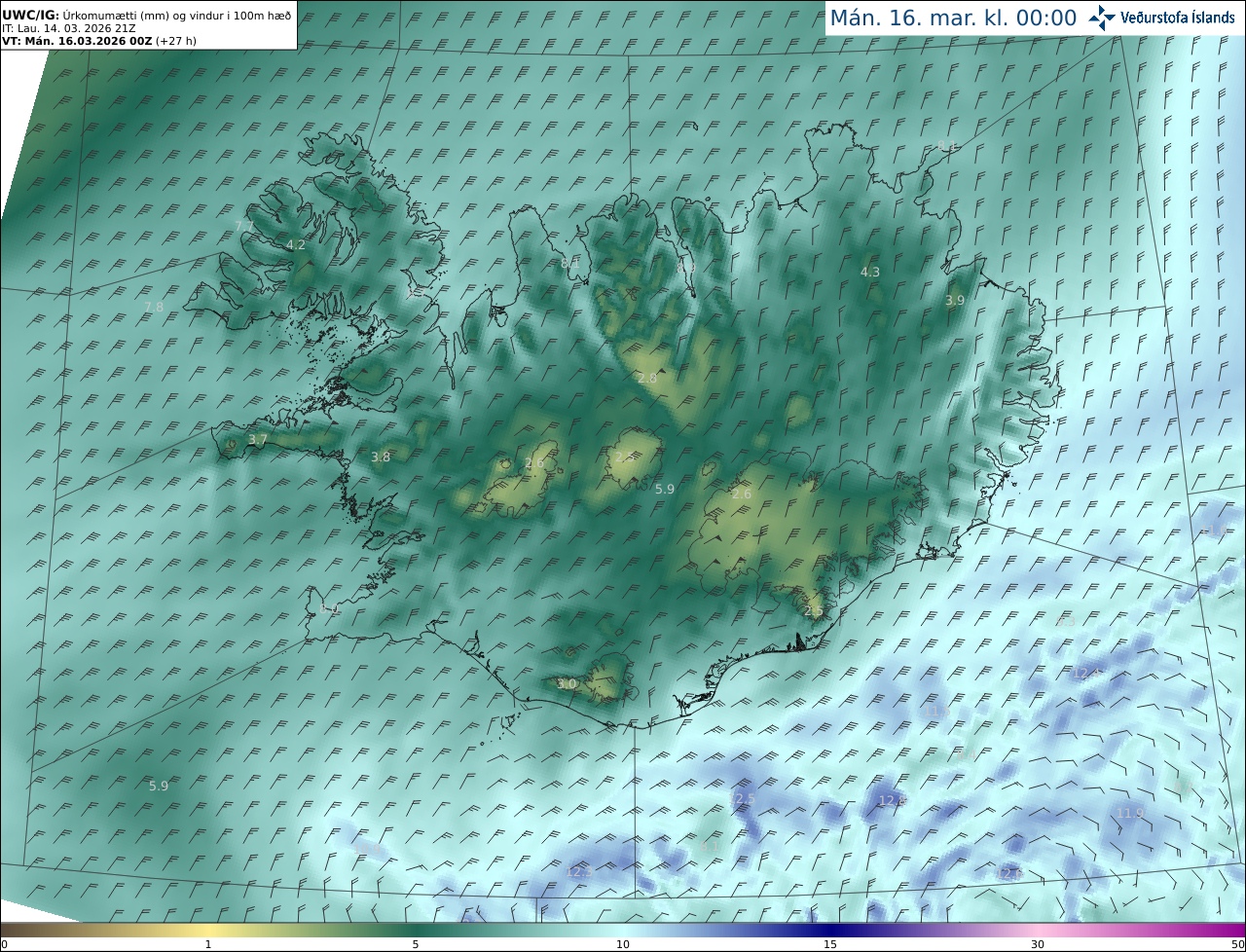Click the 10 tick label on color bar
1246x952 pixels.
623,944
